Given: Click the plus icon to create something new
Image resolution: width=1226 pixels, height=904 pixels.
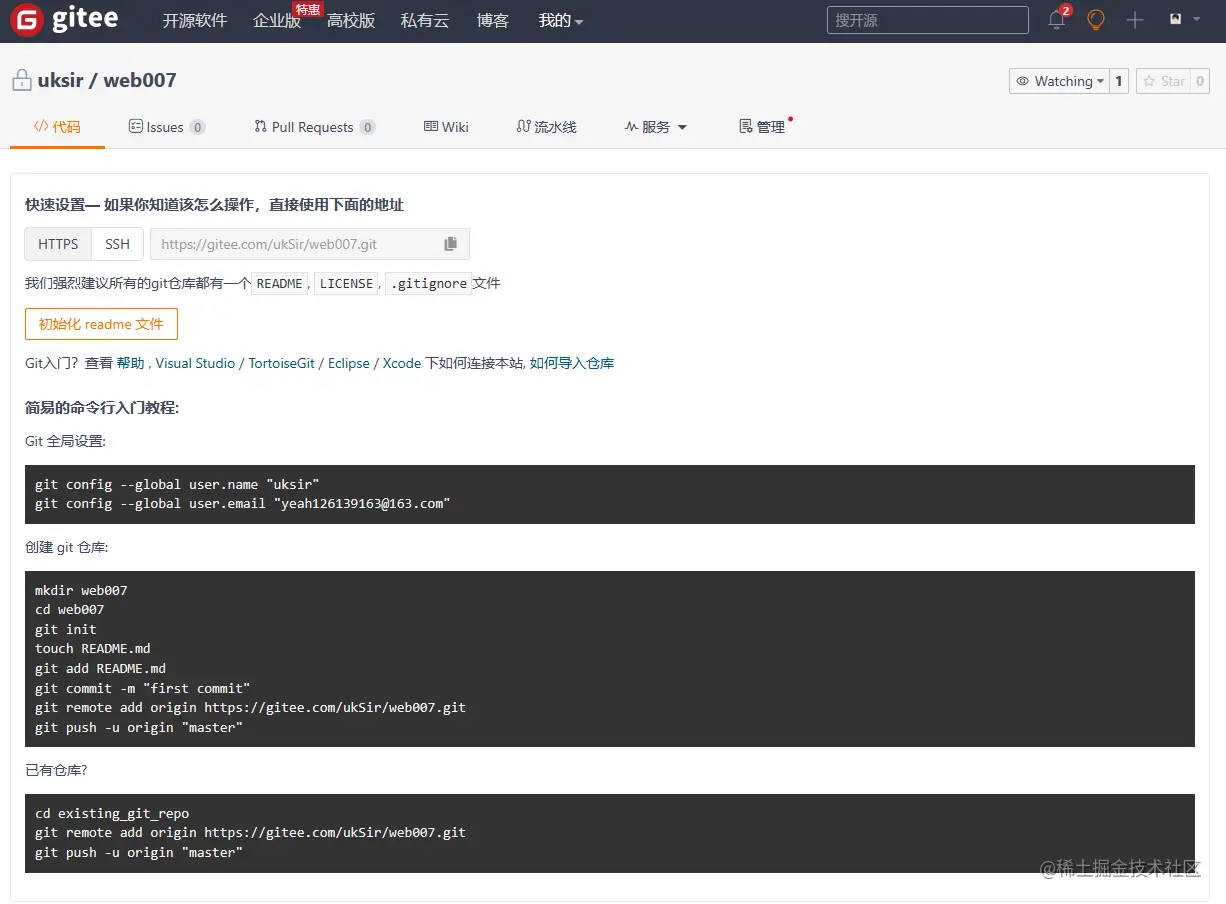Looking at the screenshot, I should click(1134, 20).
